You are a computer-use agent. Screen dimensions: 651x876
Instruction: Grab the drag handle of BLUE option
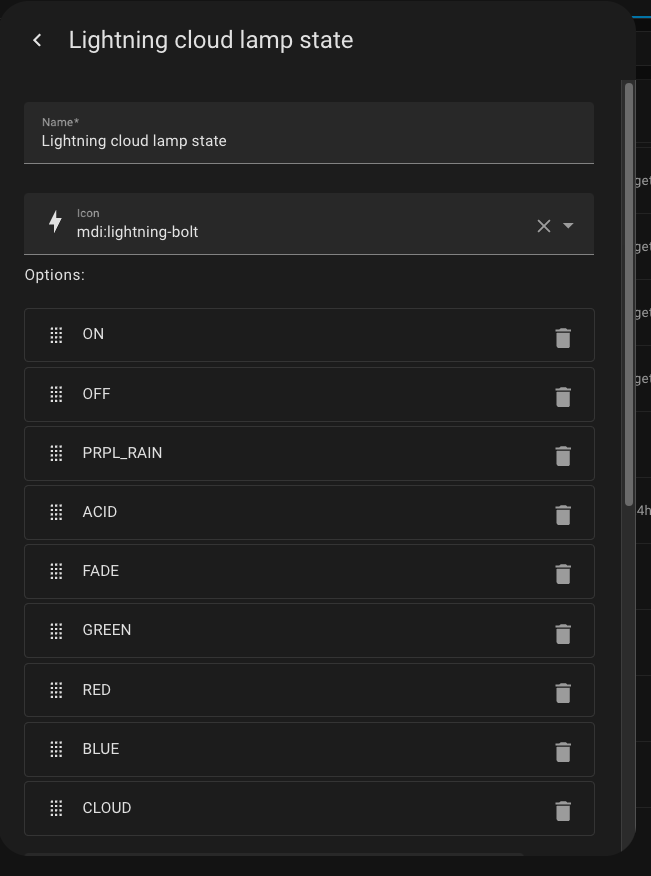[x=56, y=750]
